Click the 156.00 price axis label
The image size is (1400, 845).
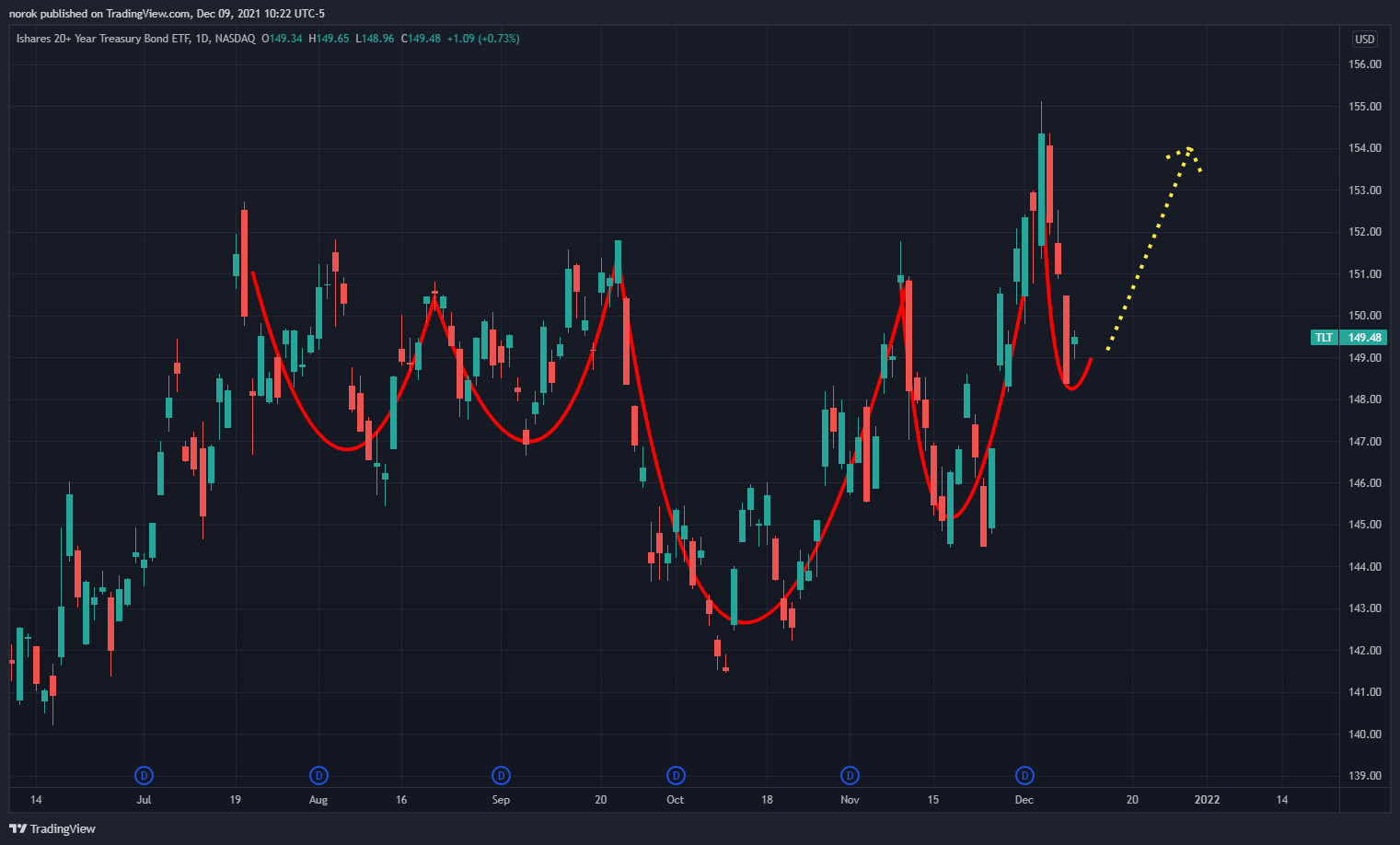[x=1365, y=64]
